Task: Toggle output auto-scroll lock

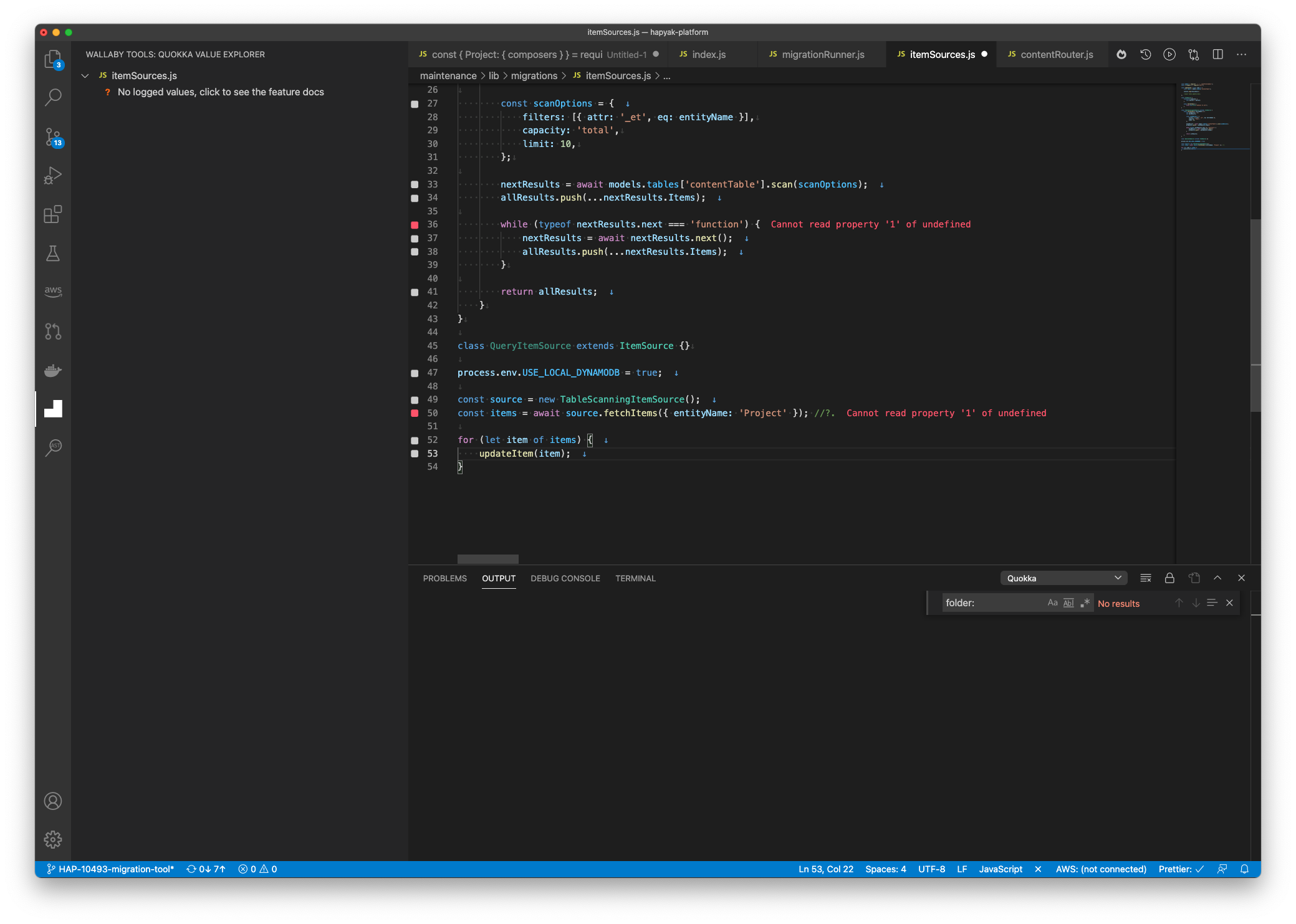Action: tap(1169, 578)
